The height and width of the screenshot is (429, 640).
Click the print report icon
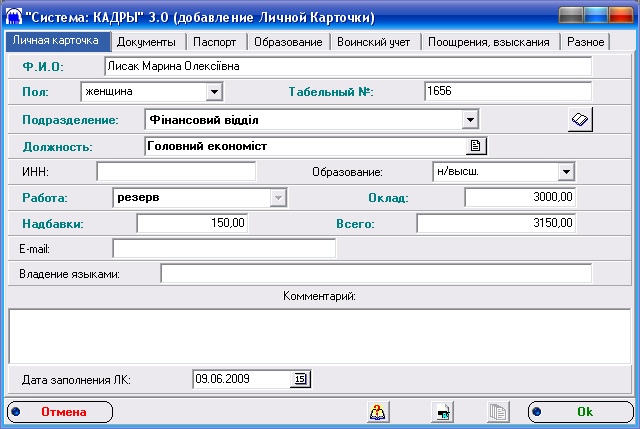pos(442,411)
